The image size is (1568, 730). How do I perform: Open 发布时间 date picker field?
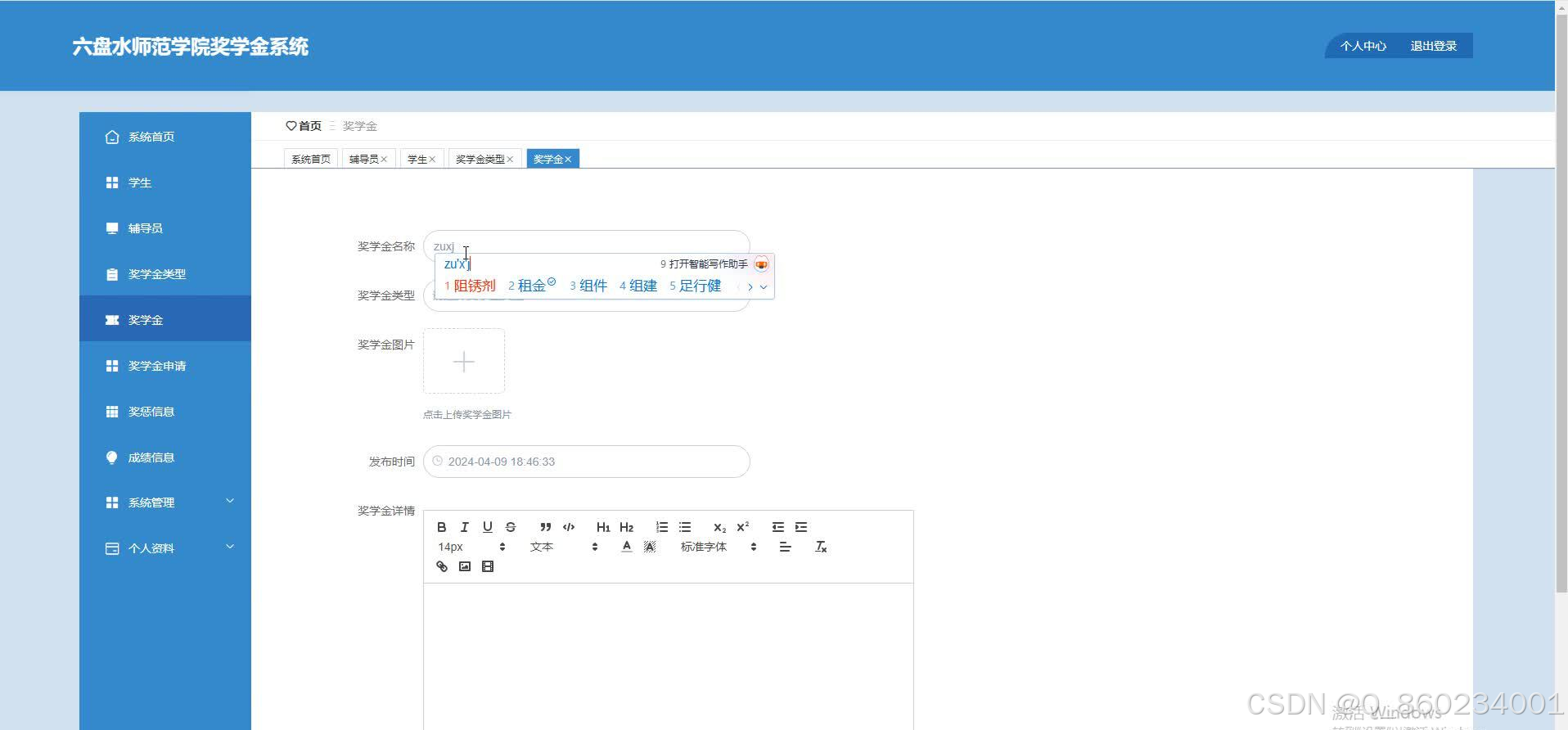tap(586, 462)
